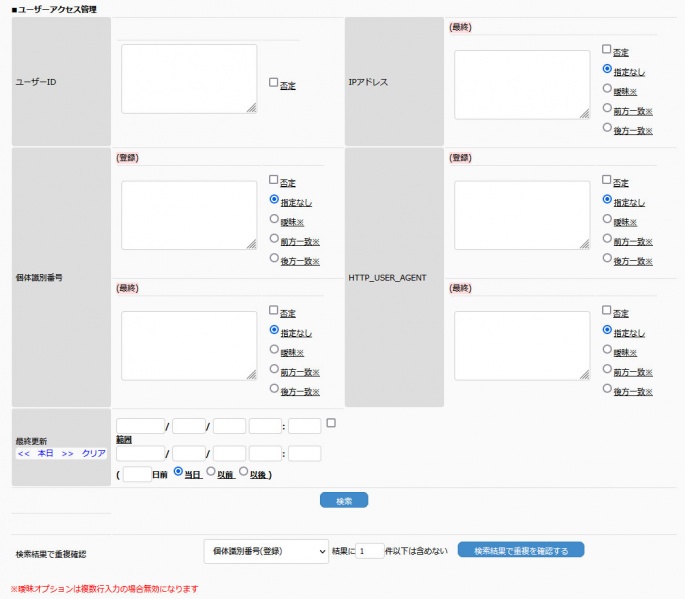Select 前方一致 for 個体識別番号 (登録)
685x599 pixels.
tap(274, 239)
